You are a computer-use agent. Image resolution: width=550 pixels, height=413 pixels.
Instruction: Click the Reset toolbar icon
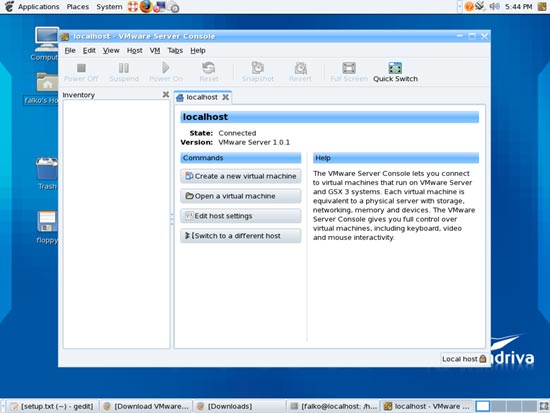209,68
